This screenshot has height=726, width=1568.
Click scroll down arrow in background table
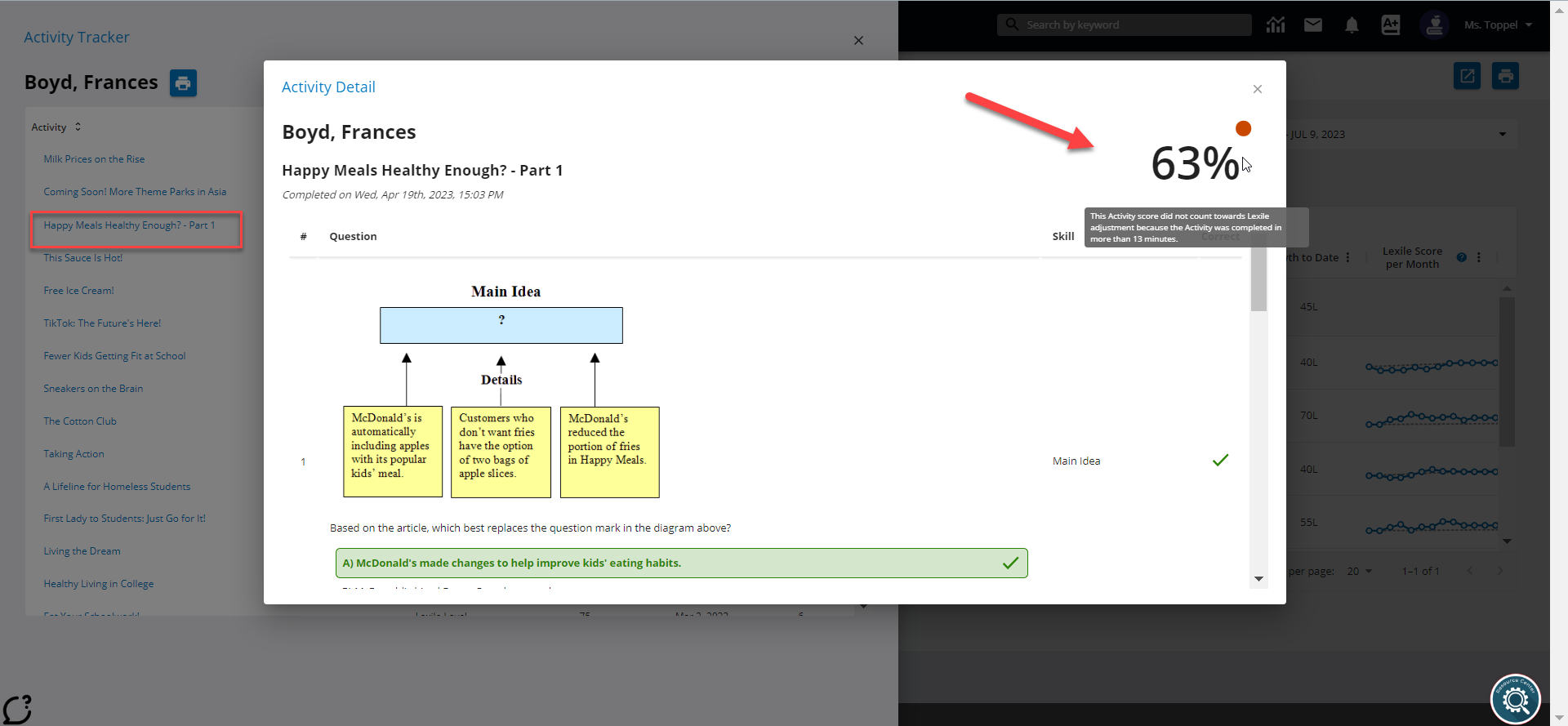coord(1507,541)
